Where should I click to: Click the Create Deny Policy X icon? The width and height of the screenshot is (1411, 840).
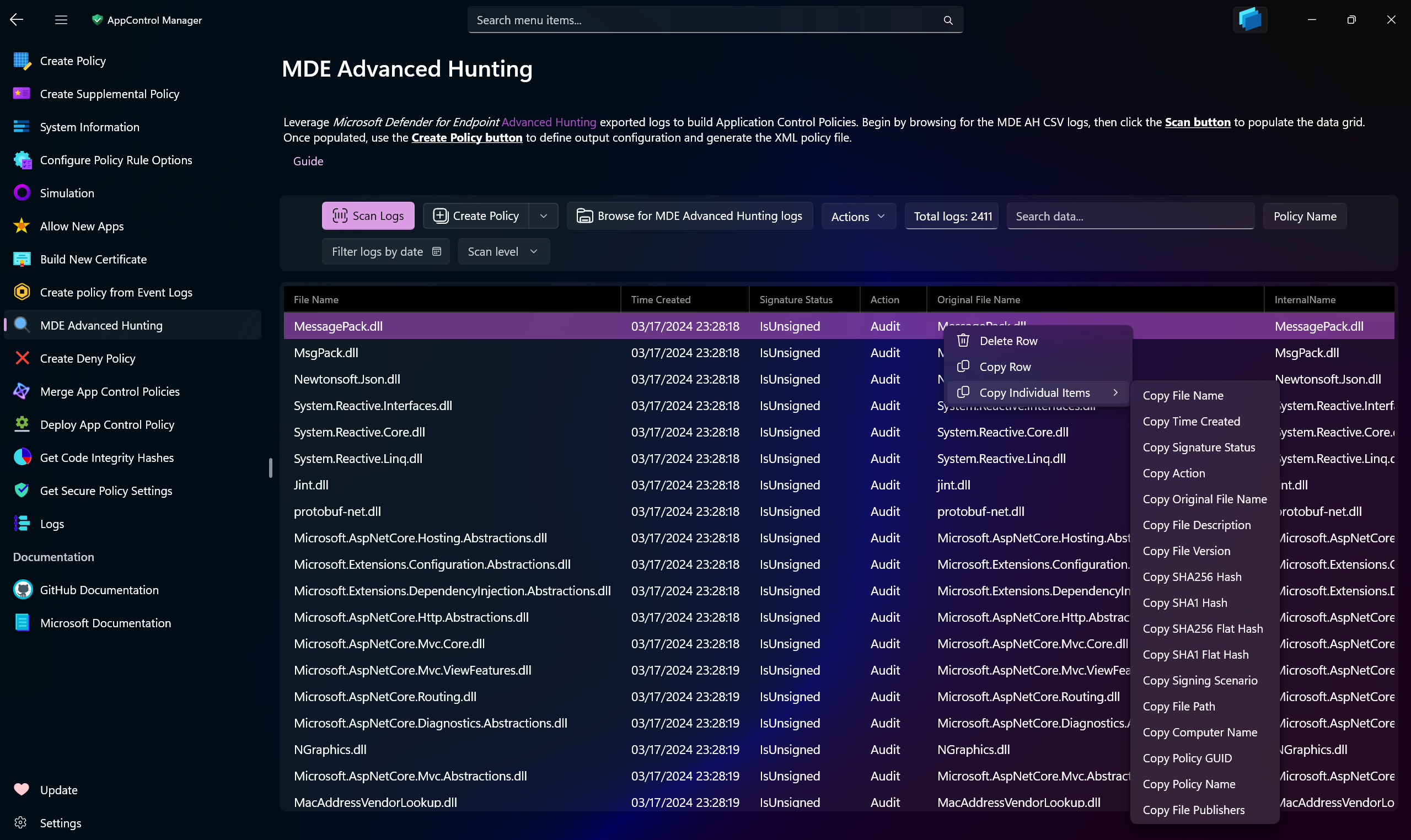point(22,358)
